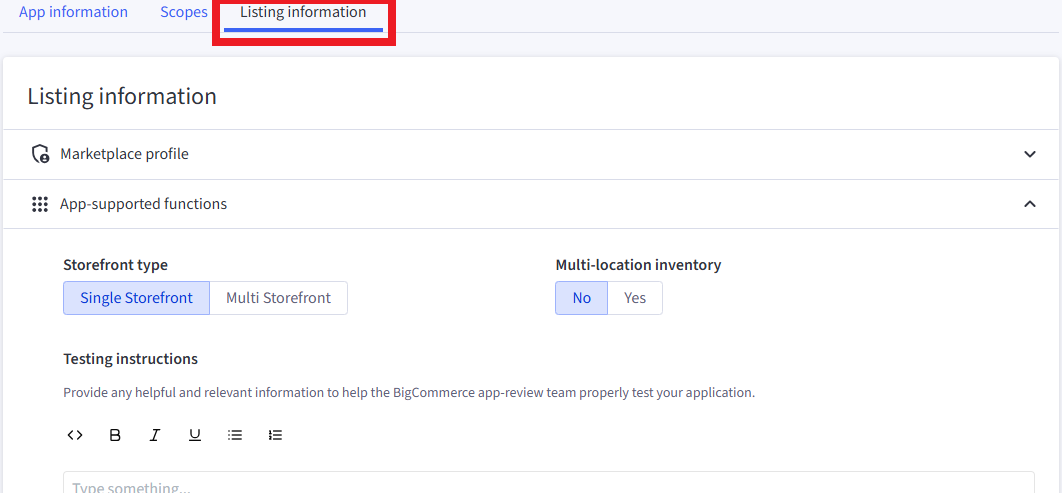Click the App-supported functions section title
Image resolution: width=1062 pixels, height=493 pixels.
click(x=143, y=204)
